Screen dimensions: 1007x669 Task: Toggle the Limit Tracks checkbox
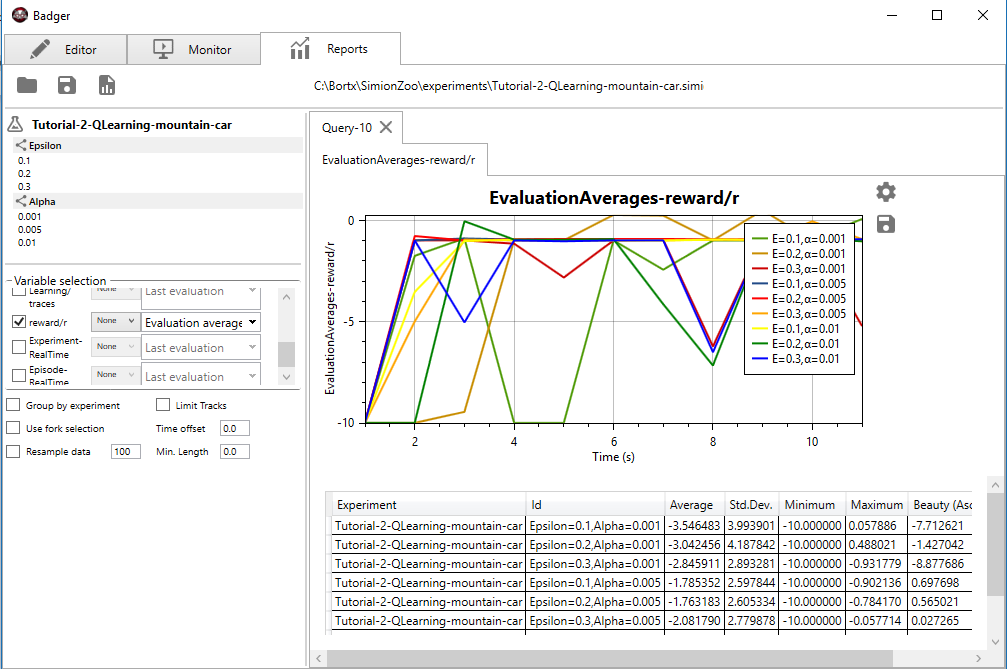tap(163, 404)
